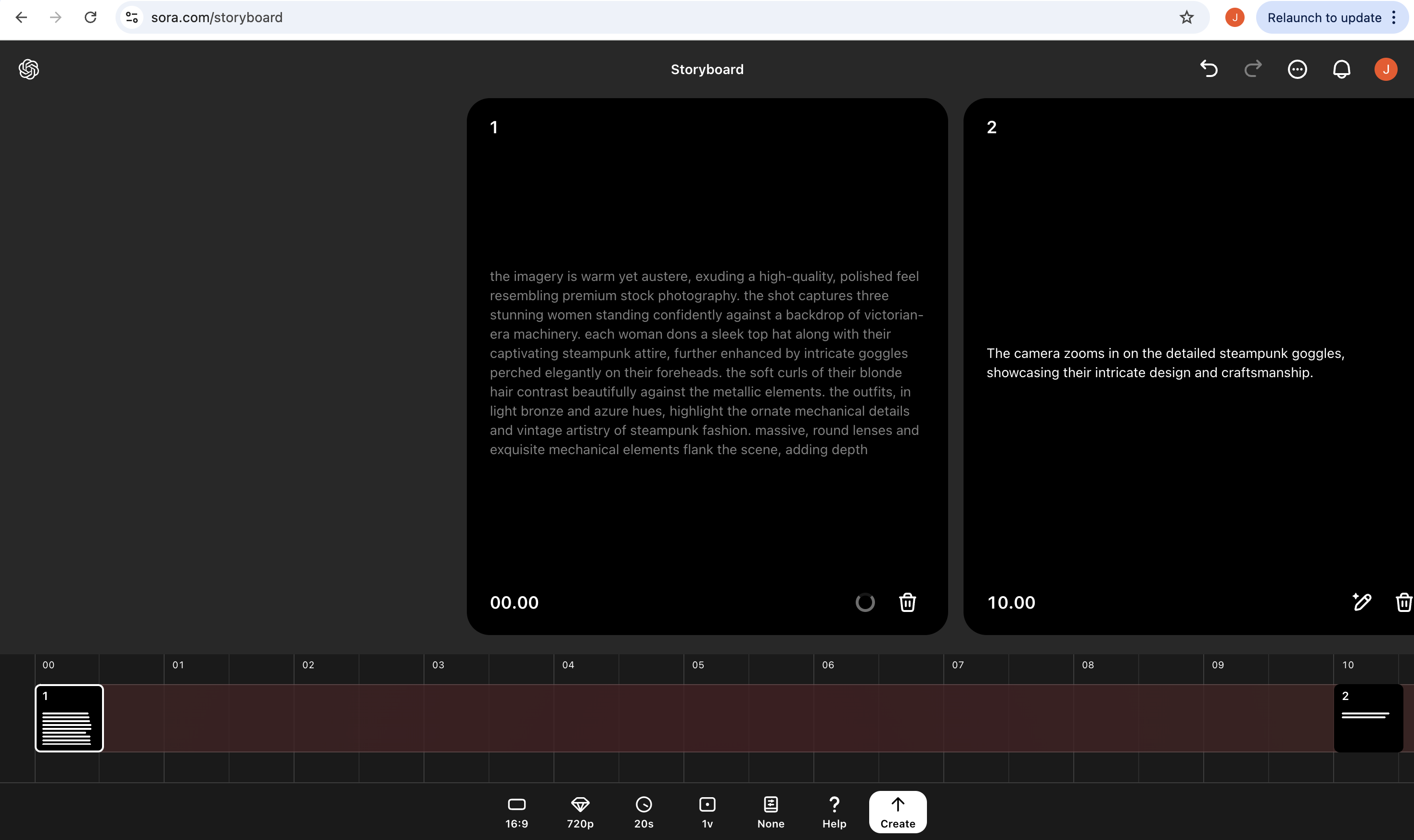Click the redo arrow icon
Viewport: 1414px width, 840px height.
[1253, 69]
